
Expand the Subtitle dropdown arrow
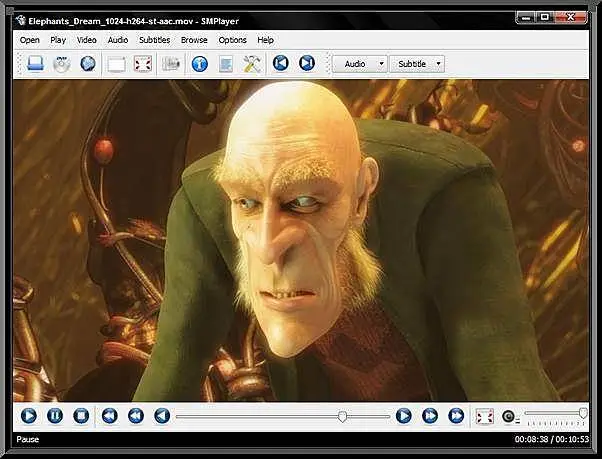coord(438,64)
